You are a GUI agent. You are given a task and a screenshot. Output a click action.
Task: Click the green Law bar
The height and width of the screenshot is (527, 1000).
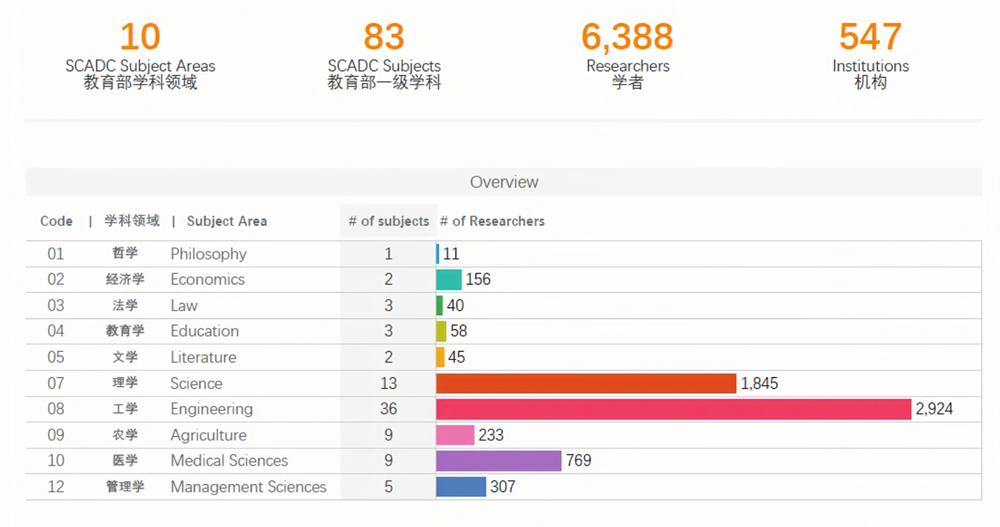click(x=439, y=306)
